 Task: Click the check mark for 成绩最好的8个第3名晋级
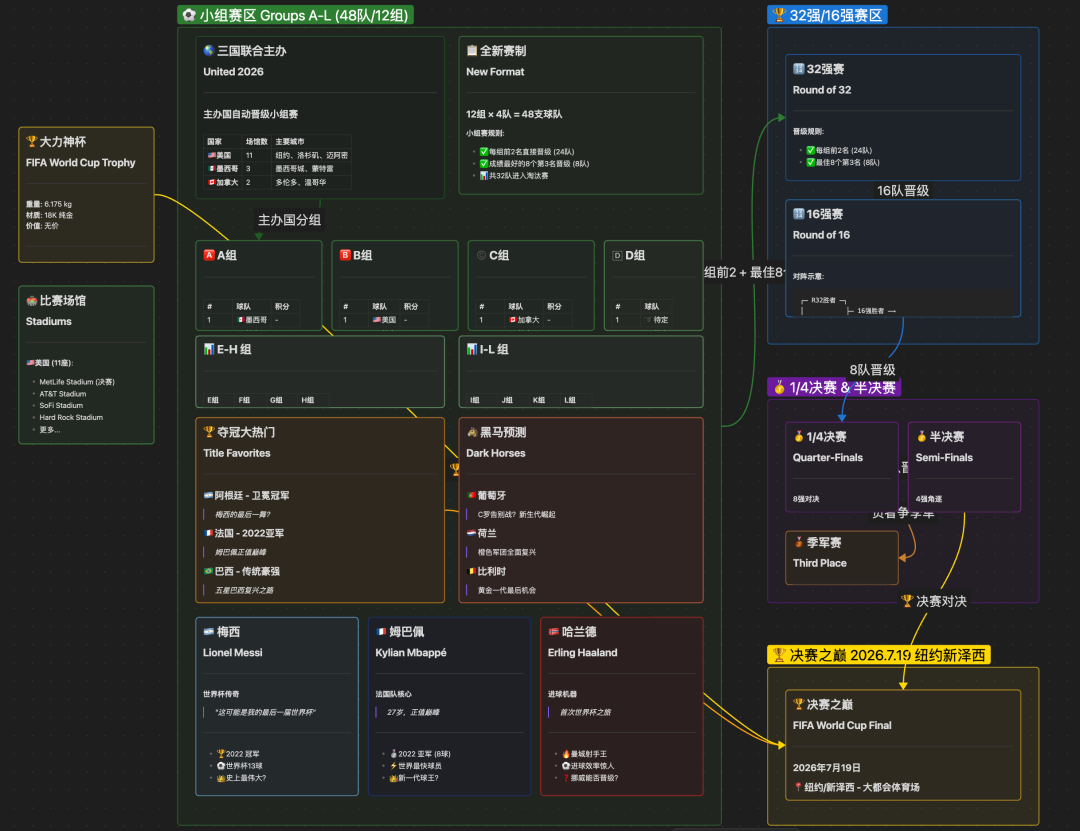click(x=484, y=163)
